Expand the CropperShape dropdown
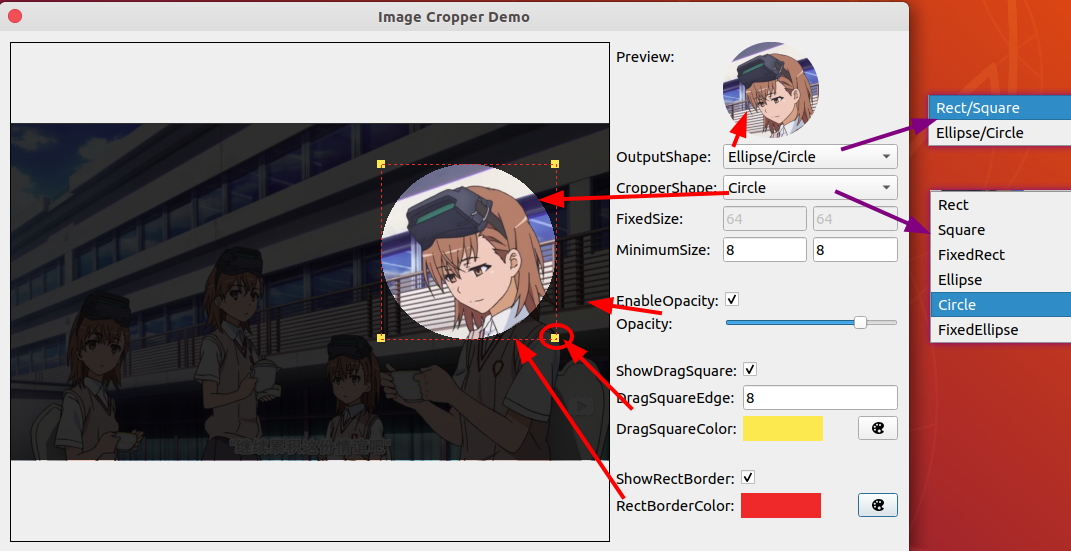Viewport: 1071px width, 551px height. (x=809, y=188)
